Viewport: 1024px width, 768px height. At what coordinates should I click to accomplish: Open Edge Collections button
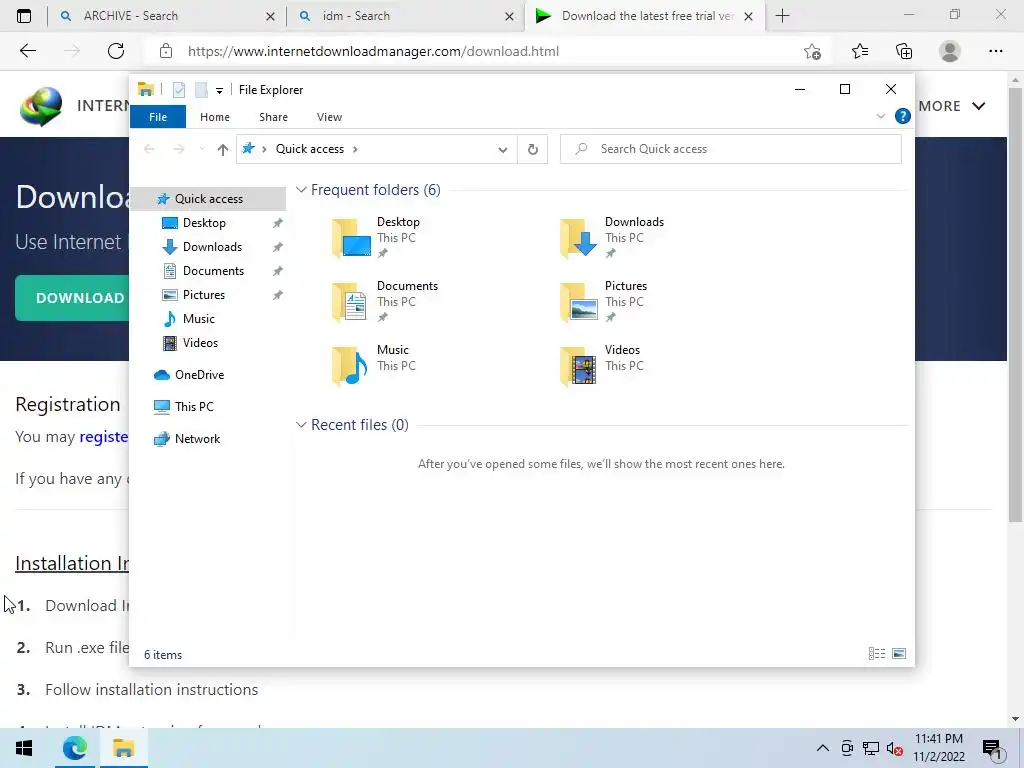coord(904,51)
